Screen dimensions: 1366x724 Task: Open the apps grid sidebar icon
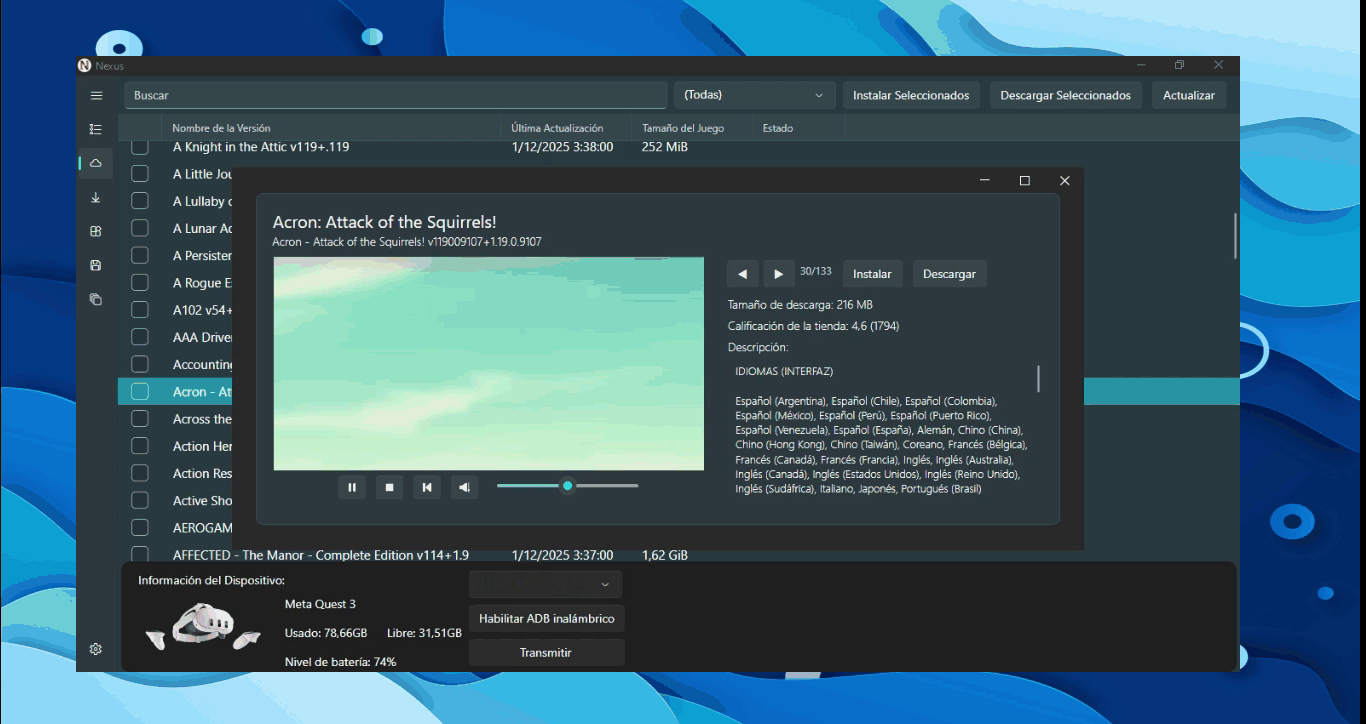click(x=96, y=231)
